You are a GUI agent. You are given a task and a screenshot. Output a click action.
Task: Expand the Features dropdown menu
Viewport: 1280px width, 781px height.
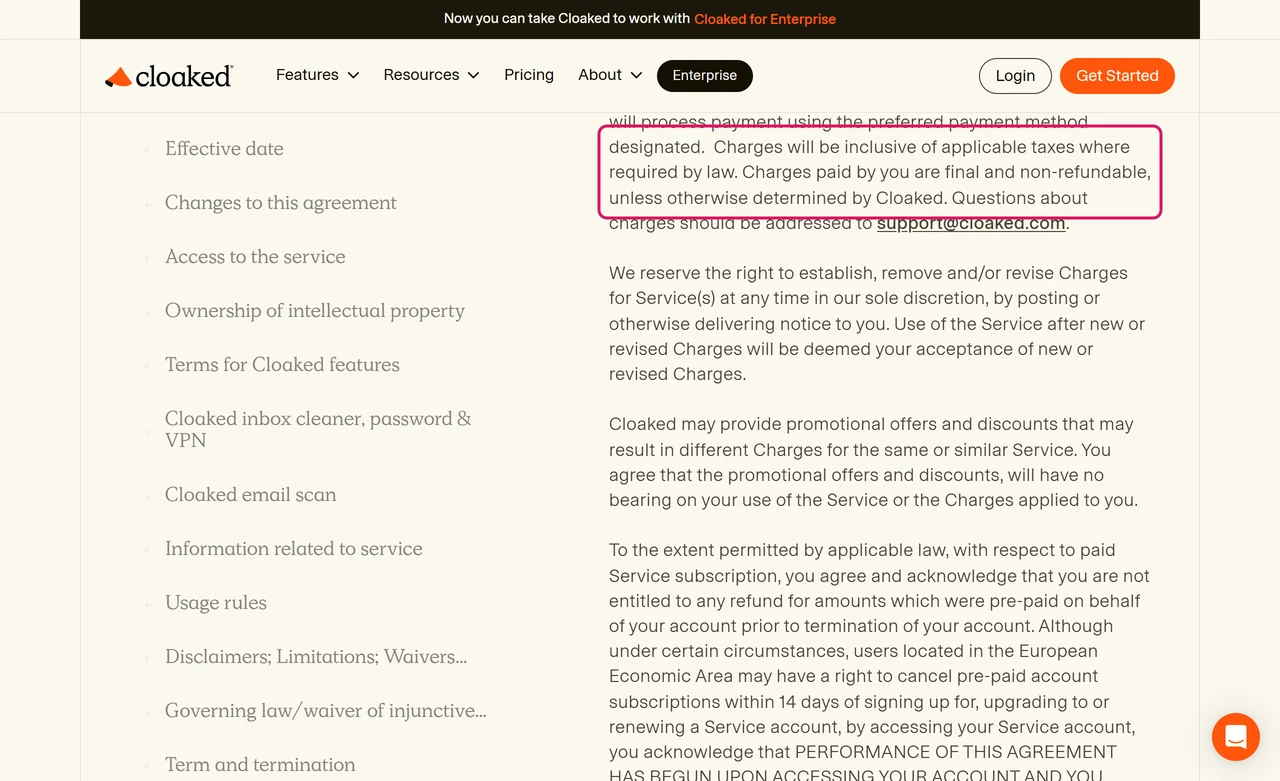317,75
